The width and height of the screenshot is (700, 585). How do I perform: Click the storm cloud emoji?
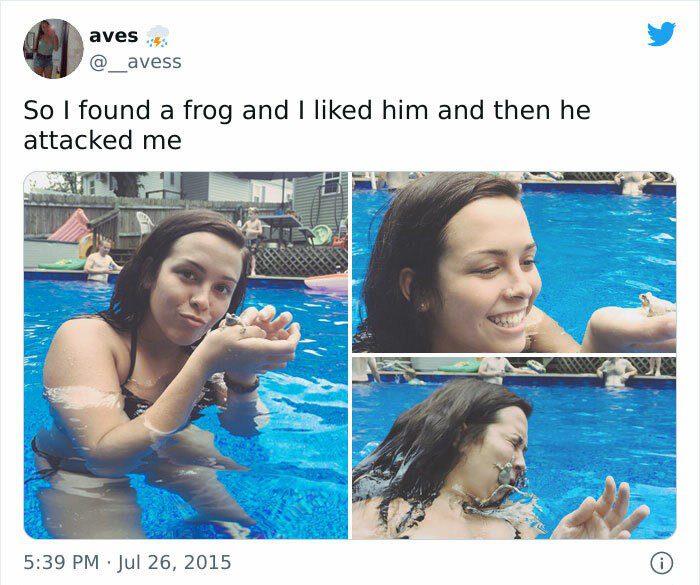[158, 36]
